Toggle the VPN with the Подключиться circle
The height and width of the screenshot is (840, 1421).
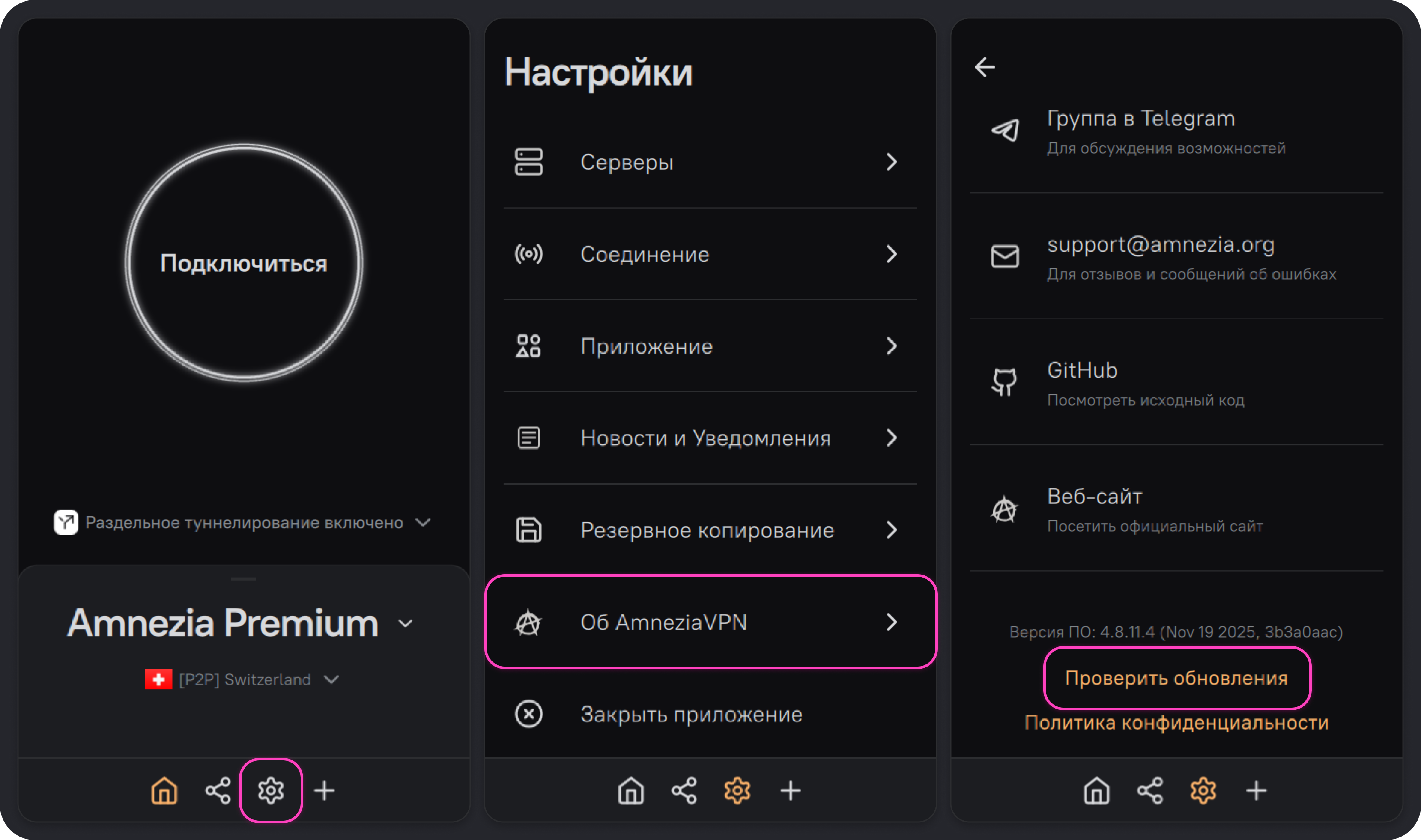click(x=244, y=263)
